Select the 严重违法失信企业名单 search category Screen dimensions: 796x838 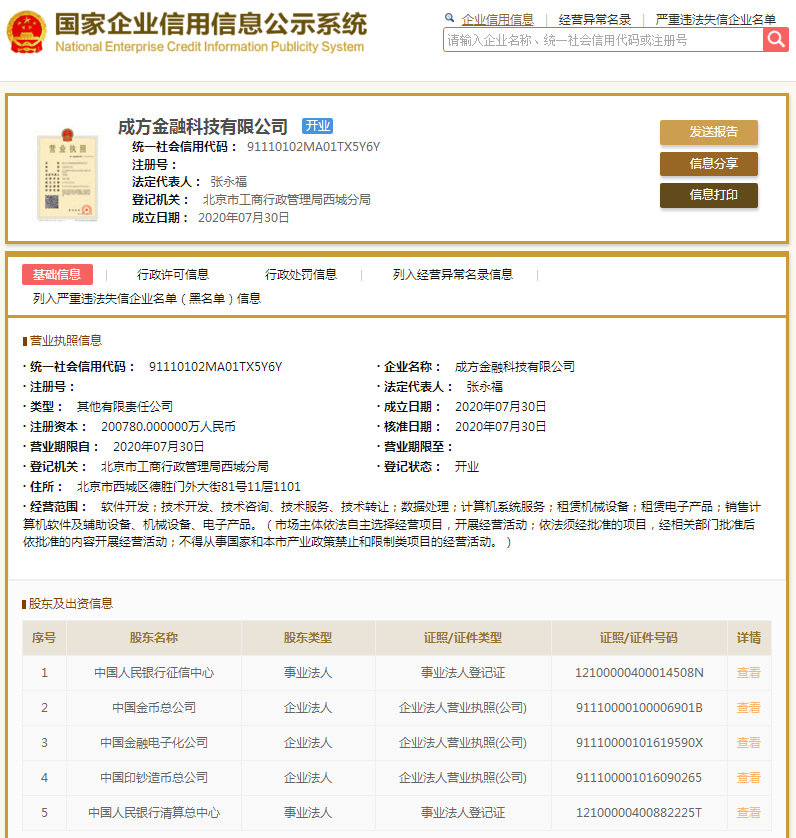tap(715, 20)
